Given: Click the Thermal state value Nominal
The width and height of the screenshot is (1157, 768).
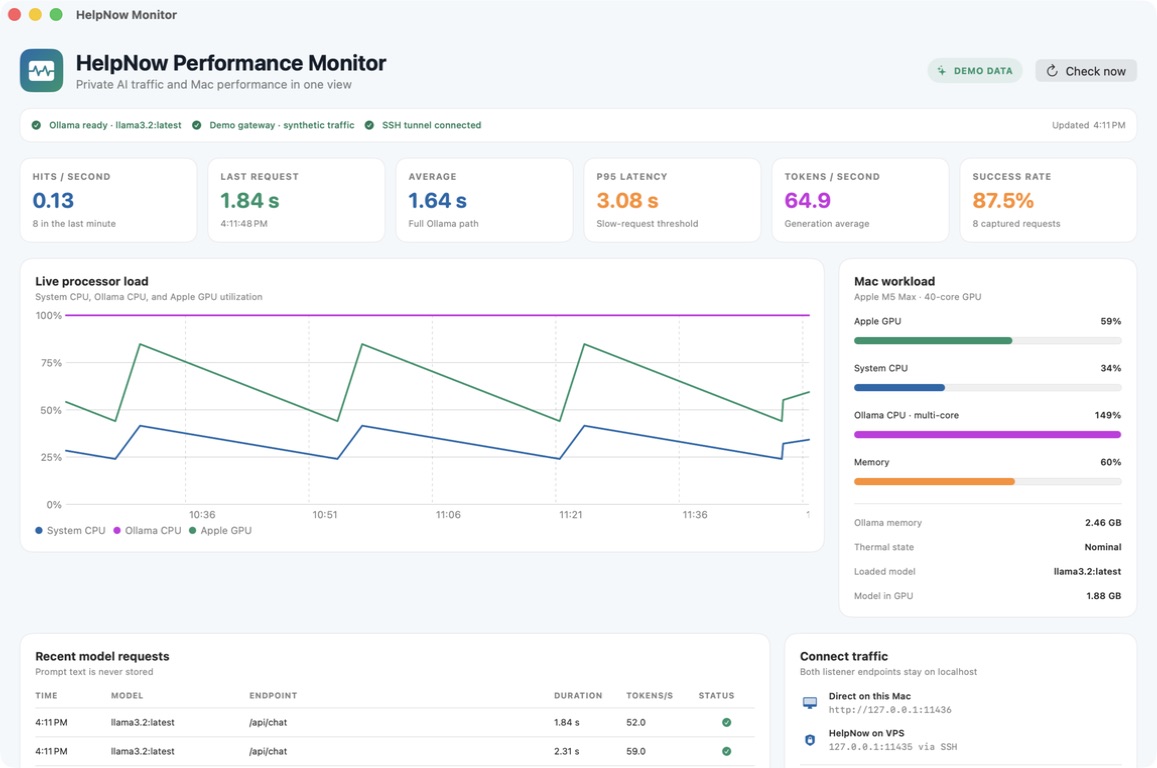Looking at the screenshot, I should pos(1102,547).
